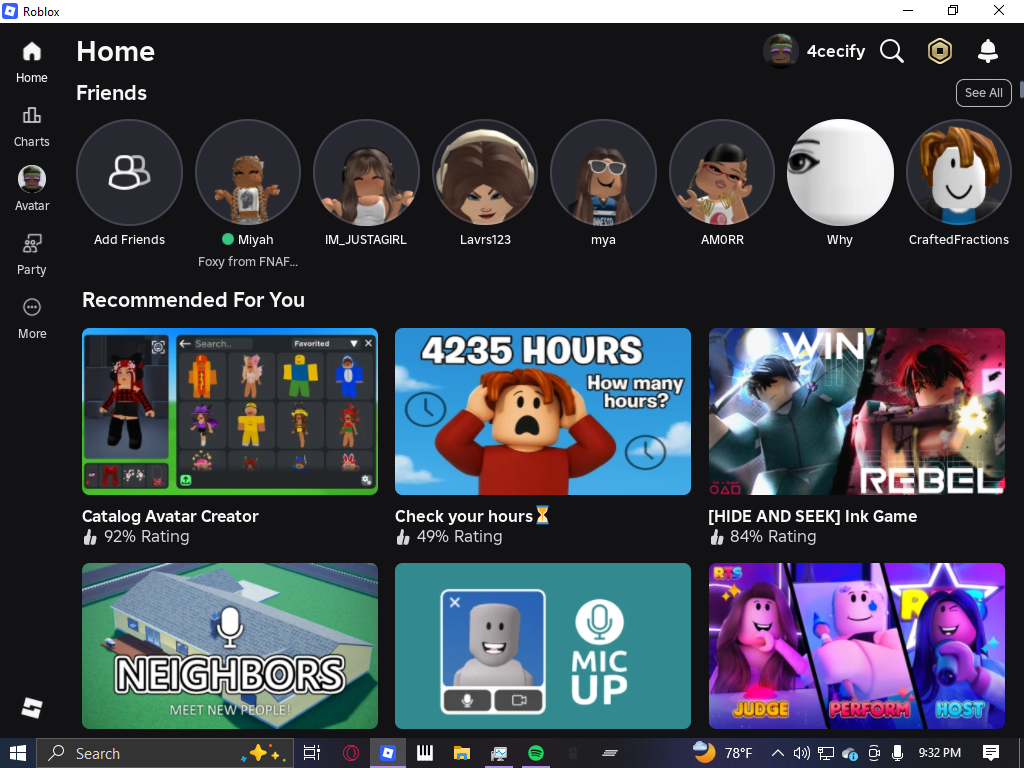Click the Roblox taskbar icon
The width and height of the screenshot is (1024, 768).
[388, 753]
